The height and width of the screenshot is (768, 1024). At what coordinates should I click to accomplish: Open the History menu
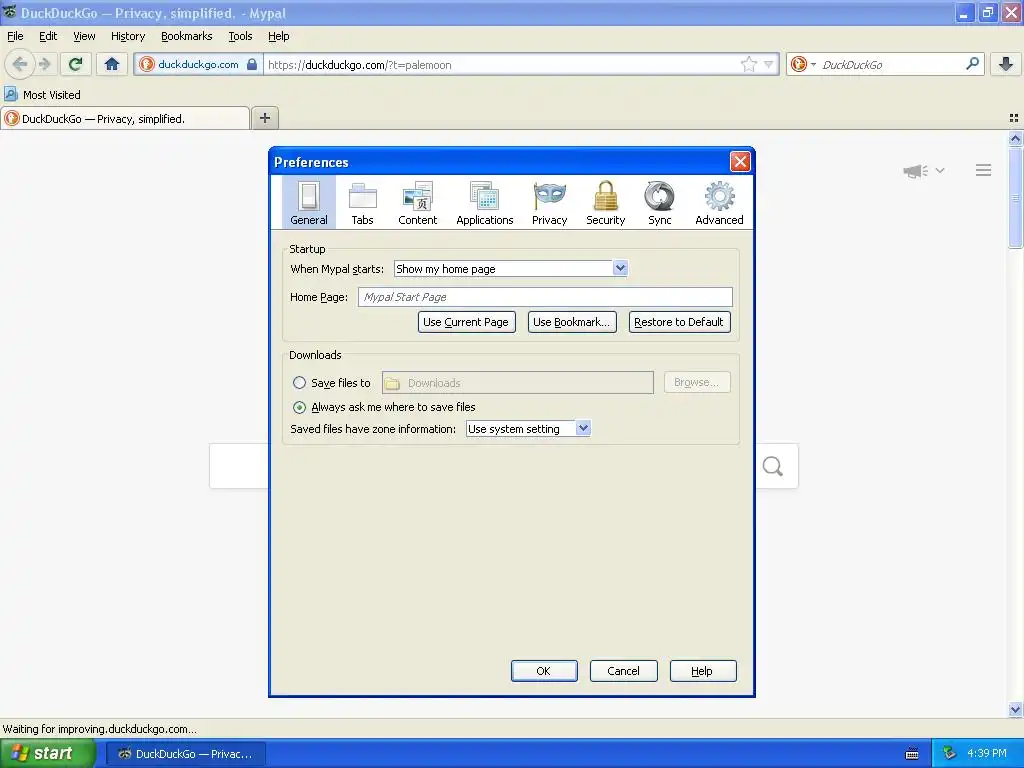(127, 36)
